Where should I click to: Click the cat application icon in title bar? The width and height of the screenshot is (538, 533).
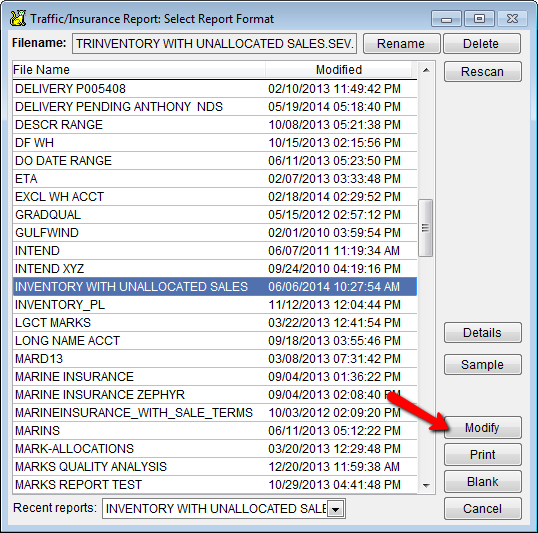[x=18, y=19]
